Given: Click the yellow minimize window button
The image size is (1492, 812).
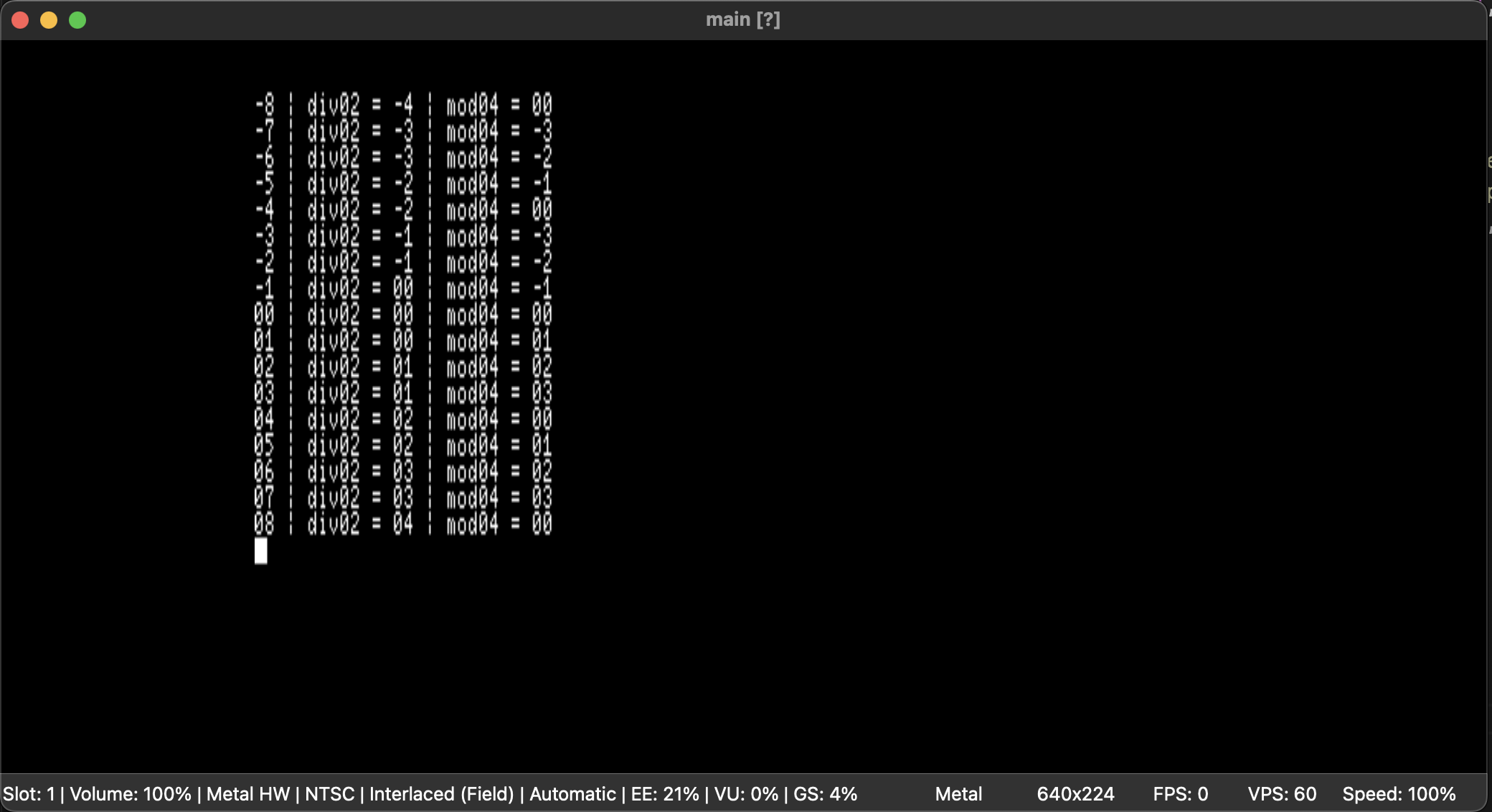Looking at the screenshot, I should pyautogui.click(x=49, y=20).
